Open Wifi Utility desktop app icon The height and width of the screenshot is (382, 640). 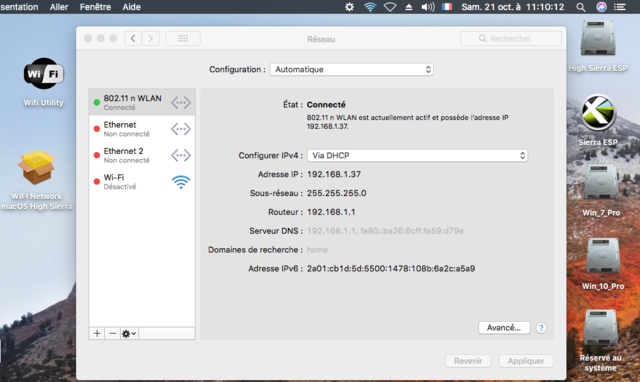[x=43, y=74]
